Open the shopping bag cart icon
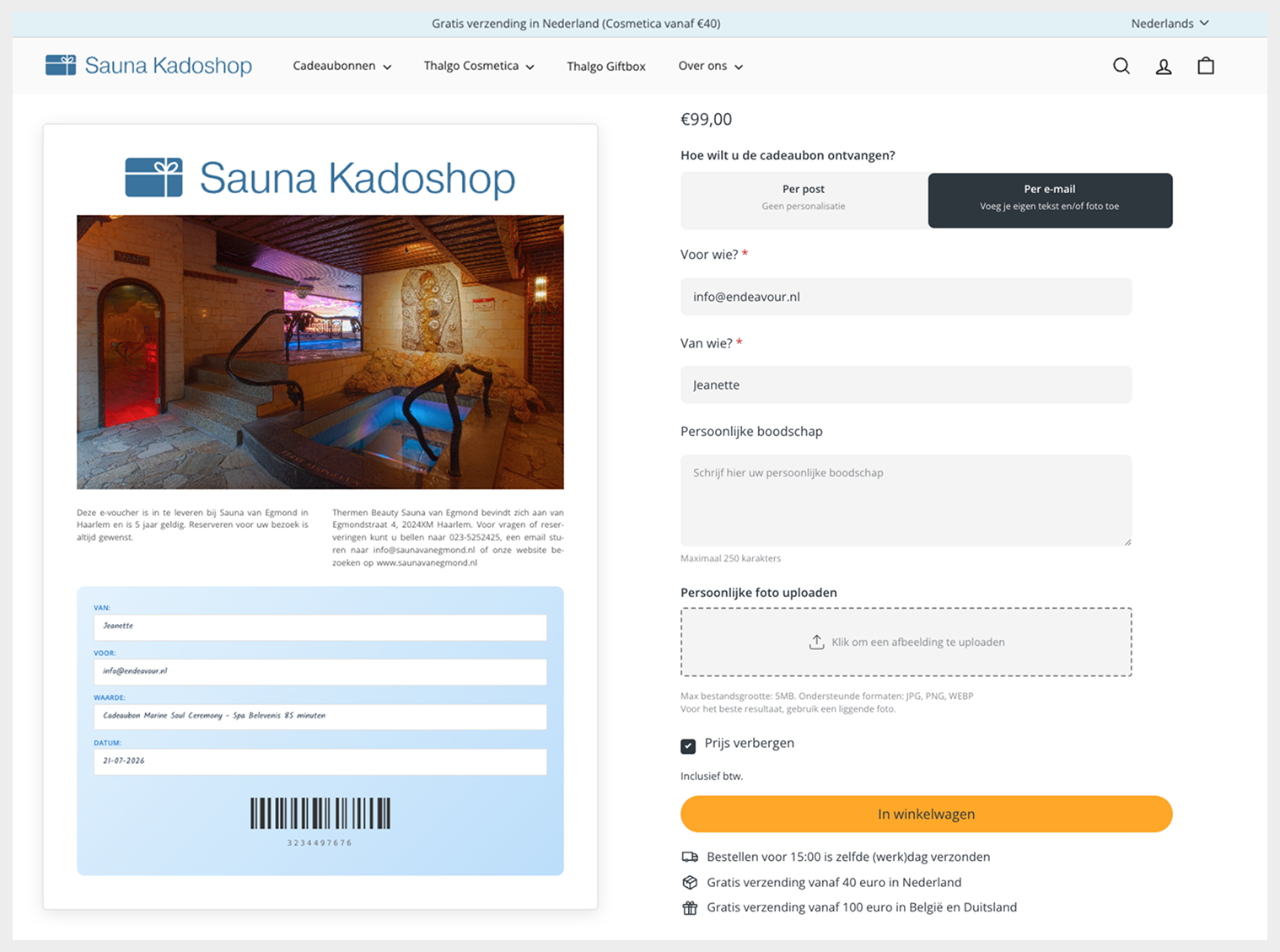This screenshot has height=952, width=1280. [x=1206, y=66]
